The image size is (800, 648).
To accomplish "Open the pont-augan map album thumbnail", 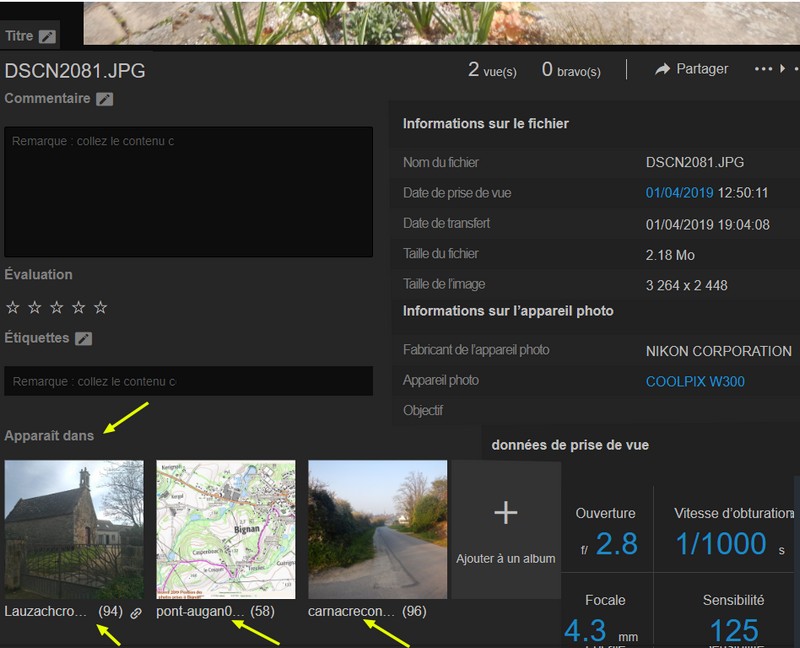I will (x=226, y=529).
